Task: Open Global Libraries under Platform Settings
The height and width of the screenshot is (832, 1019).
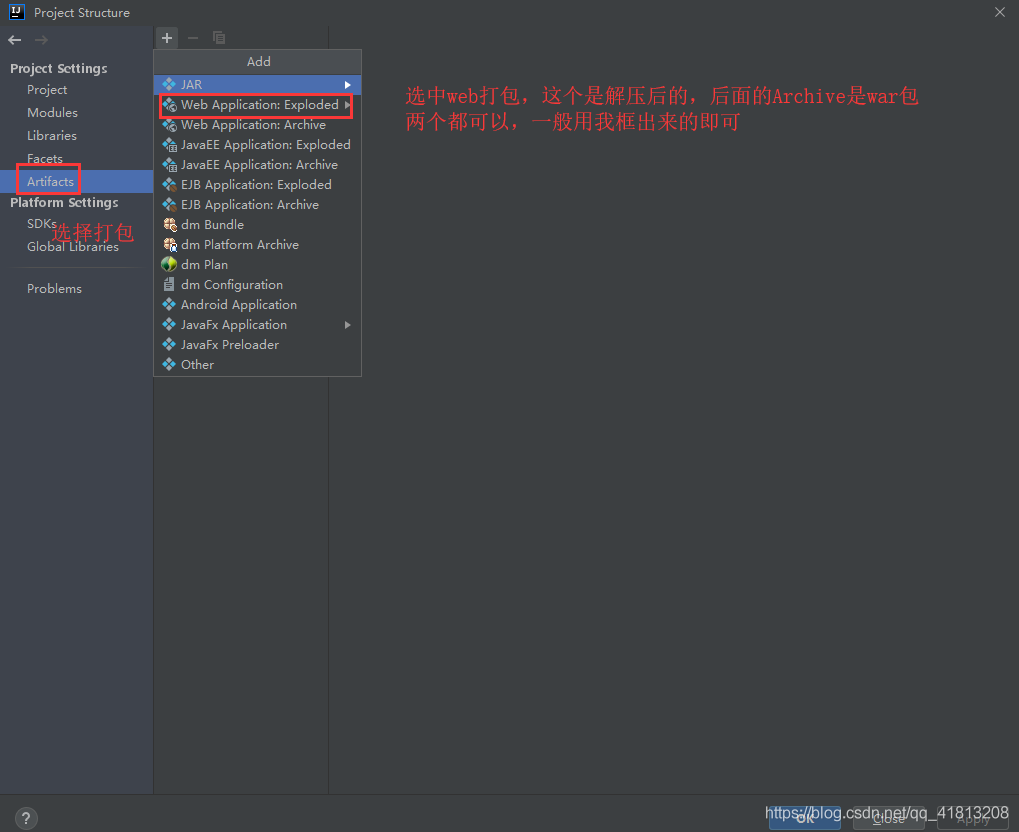Action: [x=72, y=247]
